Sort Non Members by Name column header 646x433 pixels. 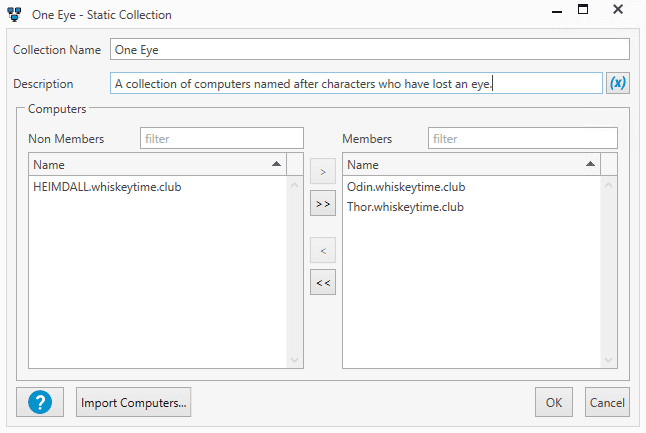[157, 164]
